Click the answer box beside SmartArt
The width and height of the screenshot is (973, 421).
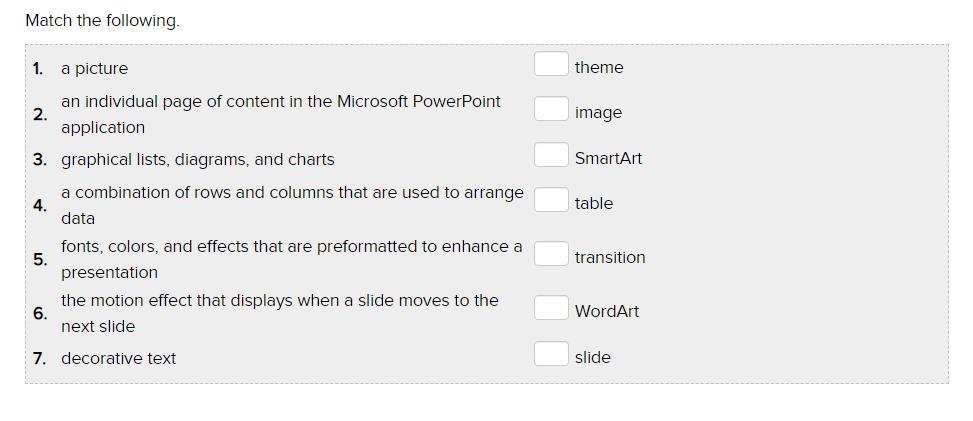point(550,155)
